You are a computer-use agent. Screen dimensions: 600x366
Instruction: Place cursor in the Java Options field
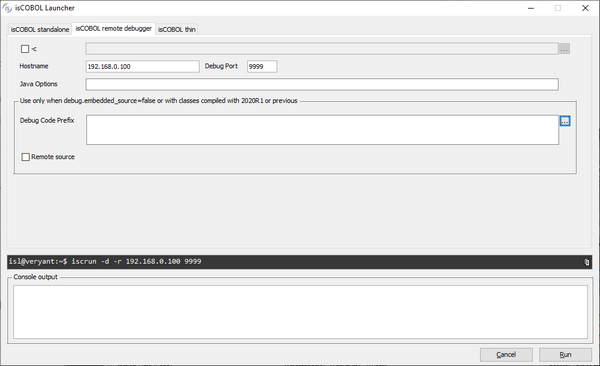point(322,84)
